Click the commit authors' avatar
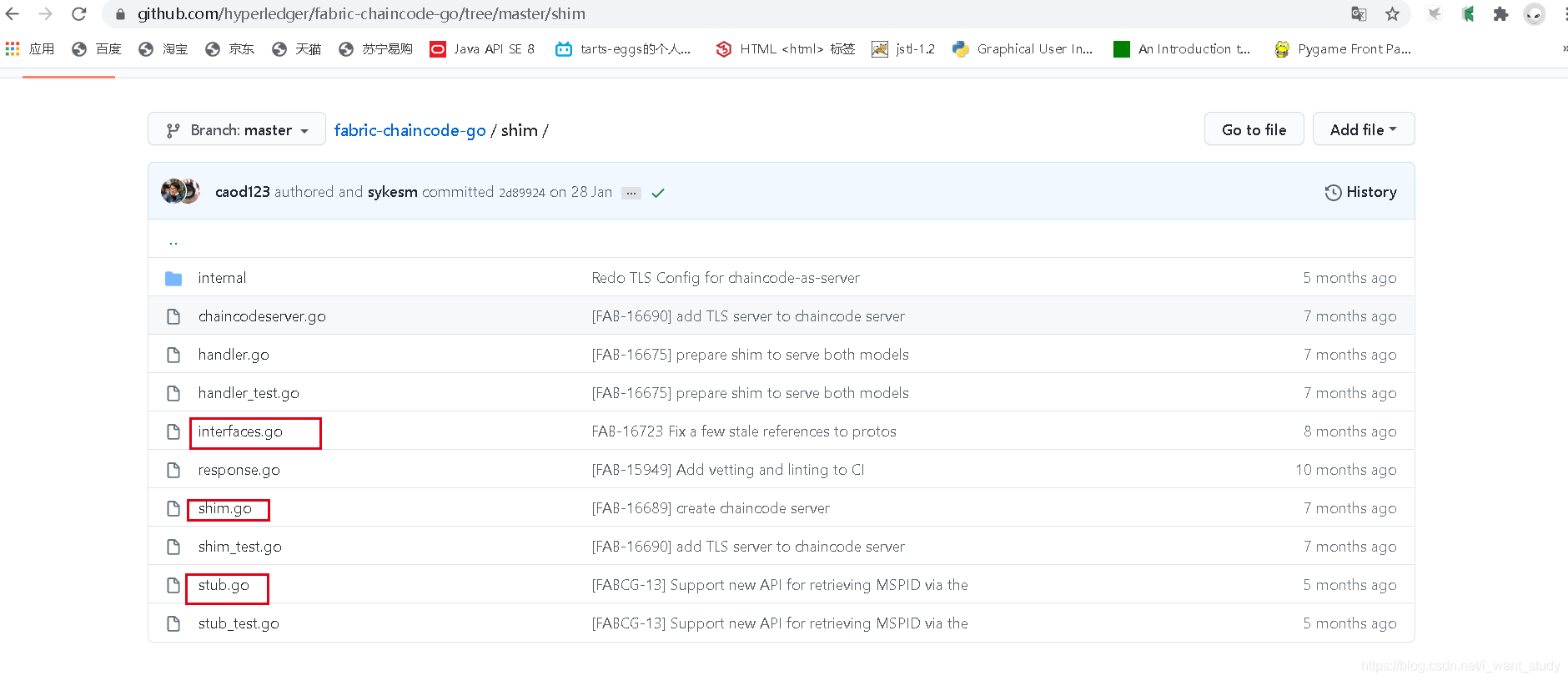The height and width of the screenshot is (681, 1568). pos(180,191)
